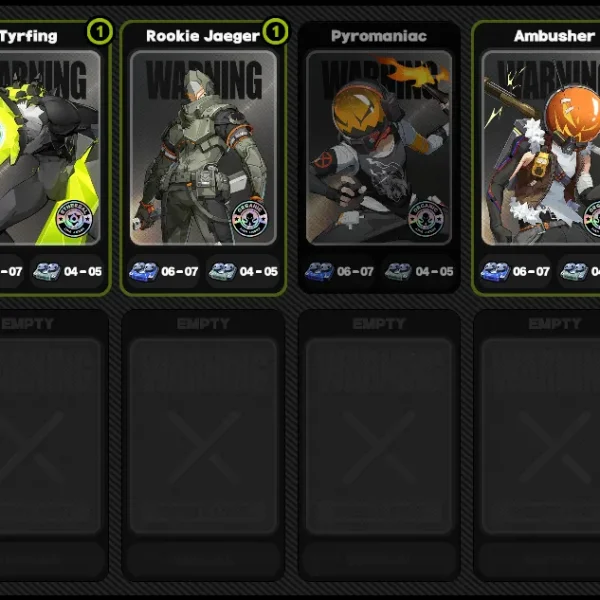Select the empty slot below Ambusher
The height and width of the screenshot is (600, 600).
click(x=537, y=445)
